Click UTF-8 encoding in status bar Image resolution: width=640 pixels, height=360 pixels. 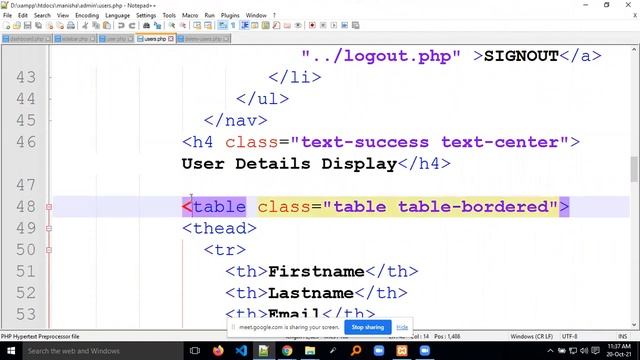pos(569,336)
